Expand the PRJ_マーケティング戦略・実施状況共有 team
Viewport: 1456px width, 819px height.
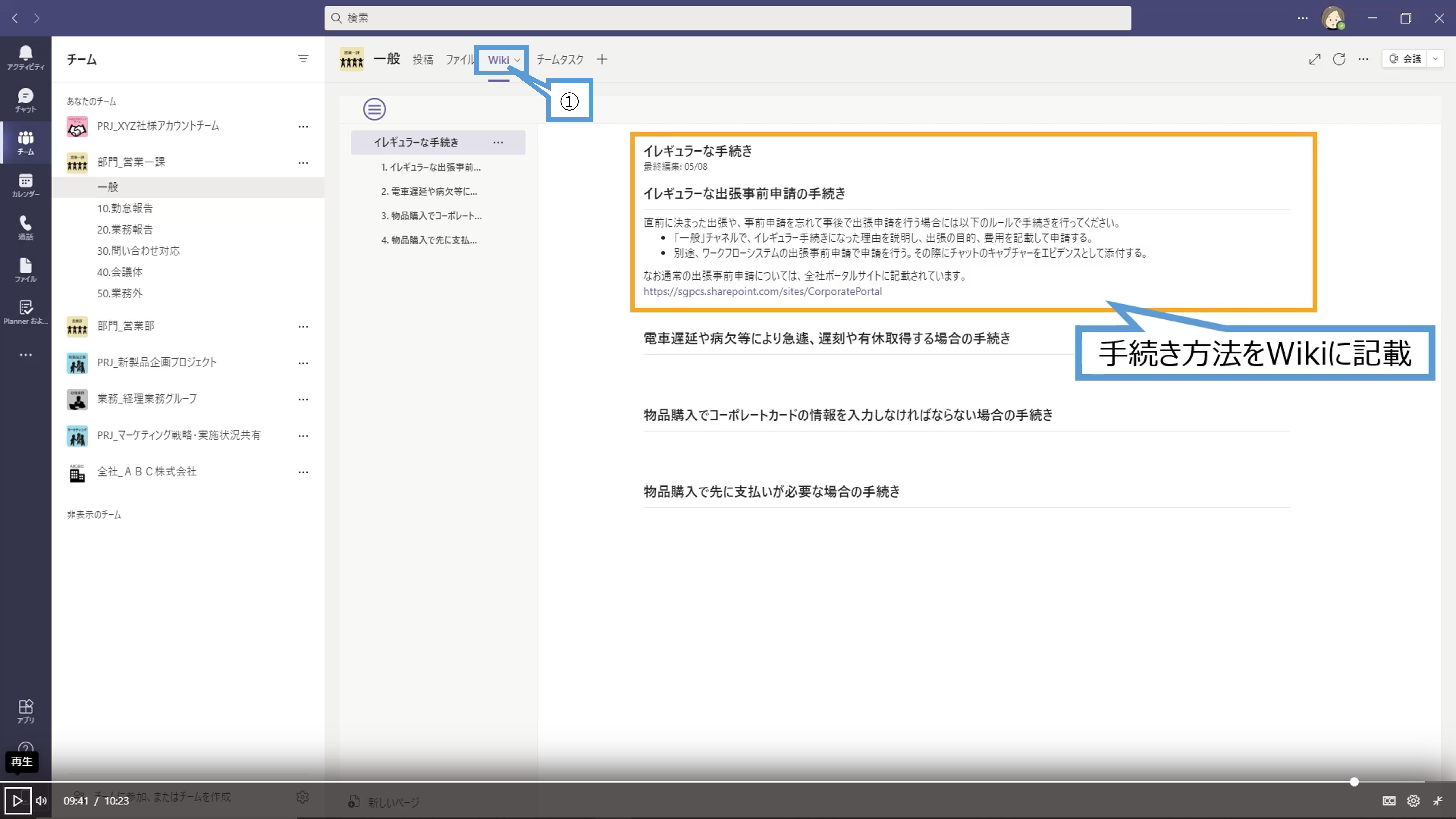(179, 435)
